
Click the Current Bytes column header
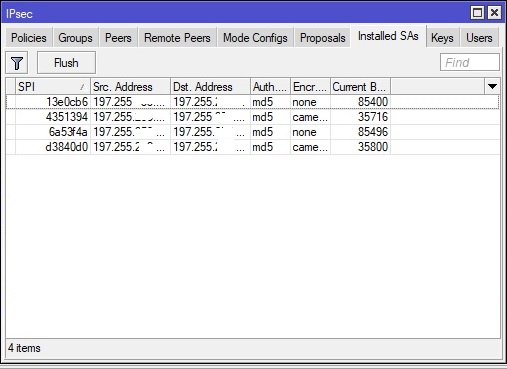tap(360, 87)
